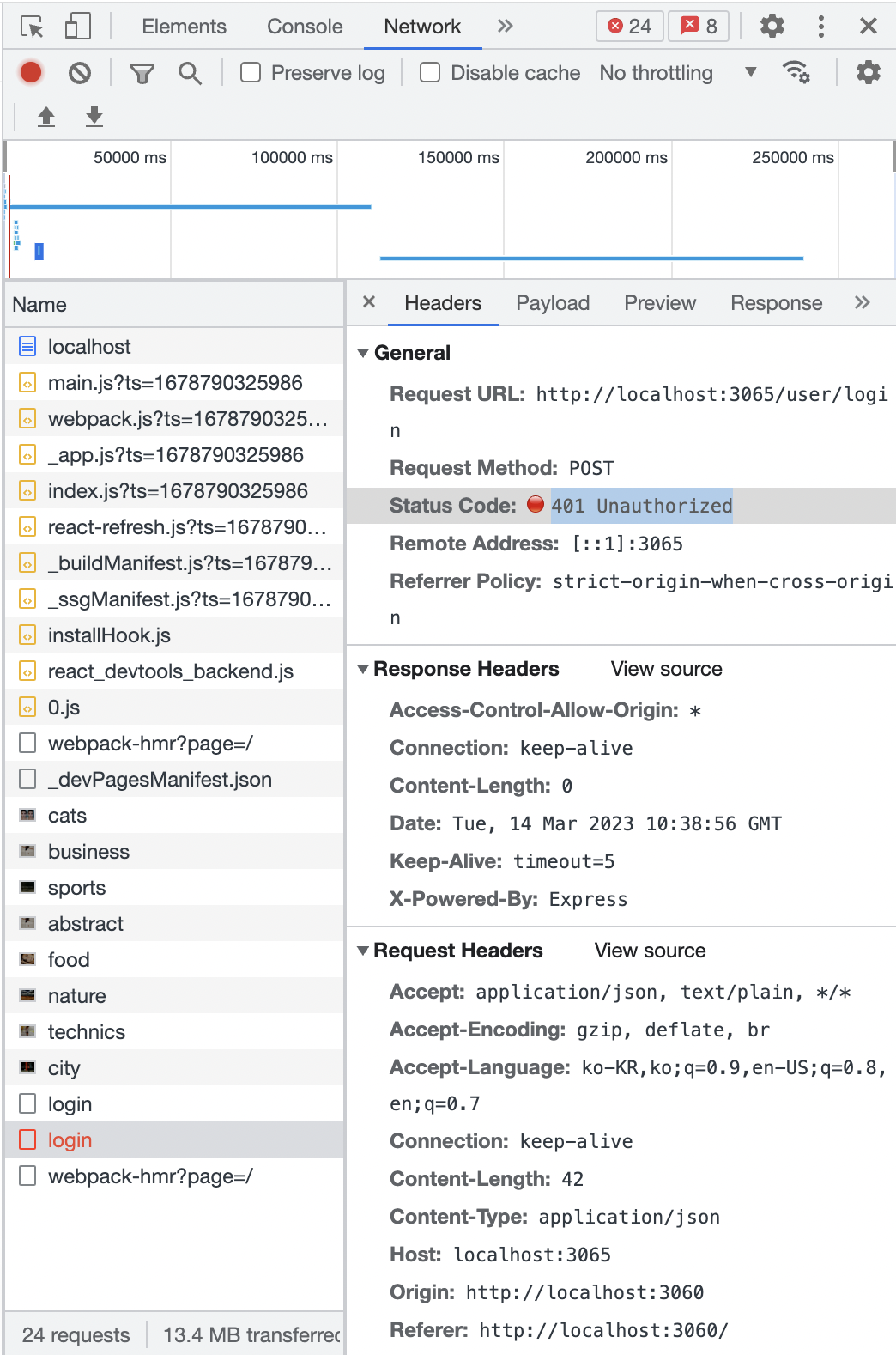
Task: Switch to the Console tab
Action: (x=305, y=27)
